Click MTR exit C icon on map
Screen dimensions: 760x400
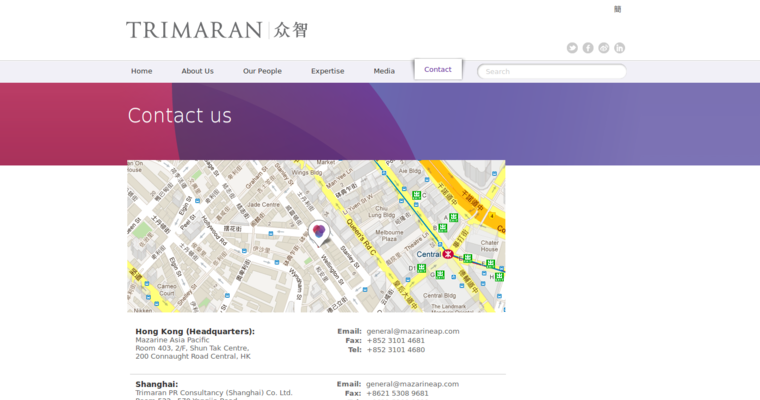[x=416, y=195]
